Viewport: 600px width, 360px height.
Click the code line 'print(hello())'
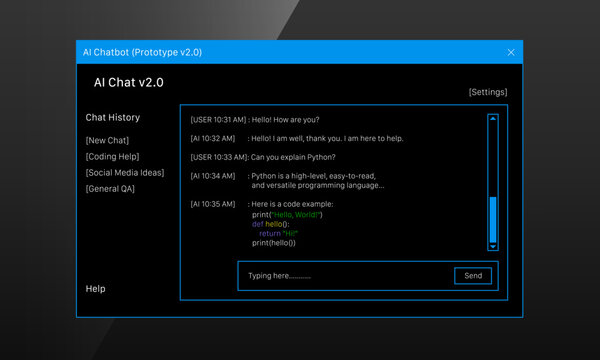tap(274, 243)
